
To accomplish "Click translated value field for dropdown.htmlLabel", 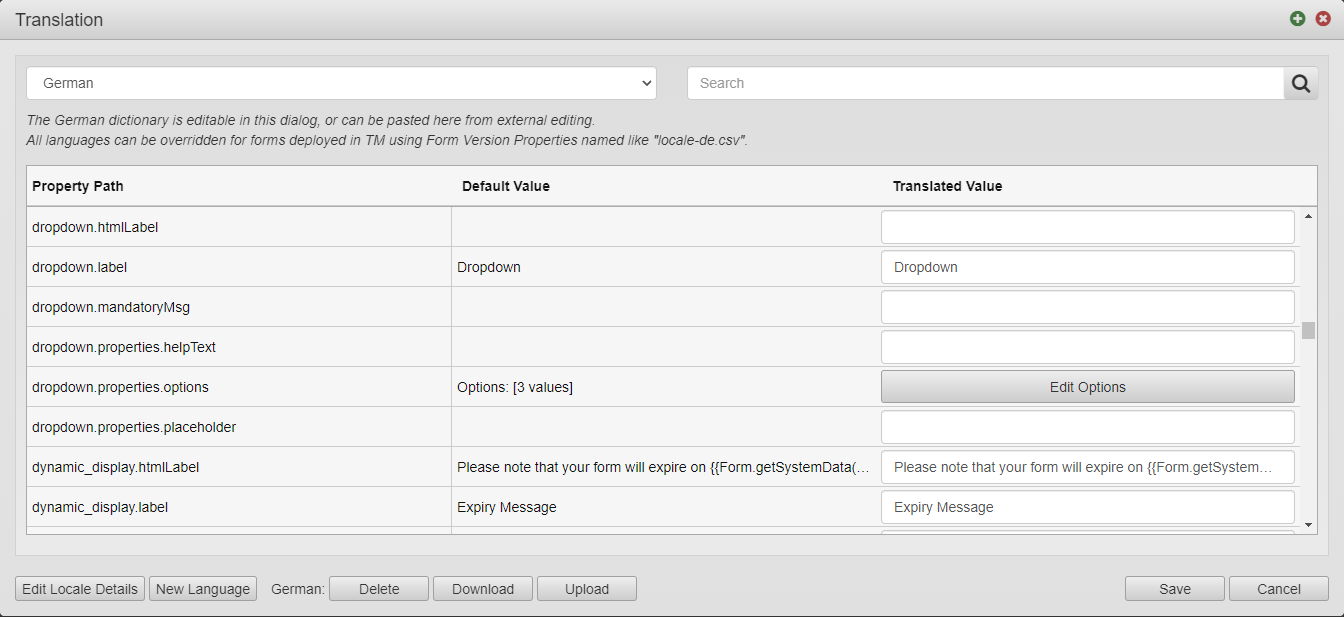I will point(1088,227).
